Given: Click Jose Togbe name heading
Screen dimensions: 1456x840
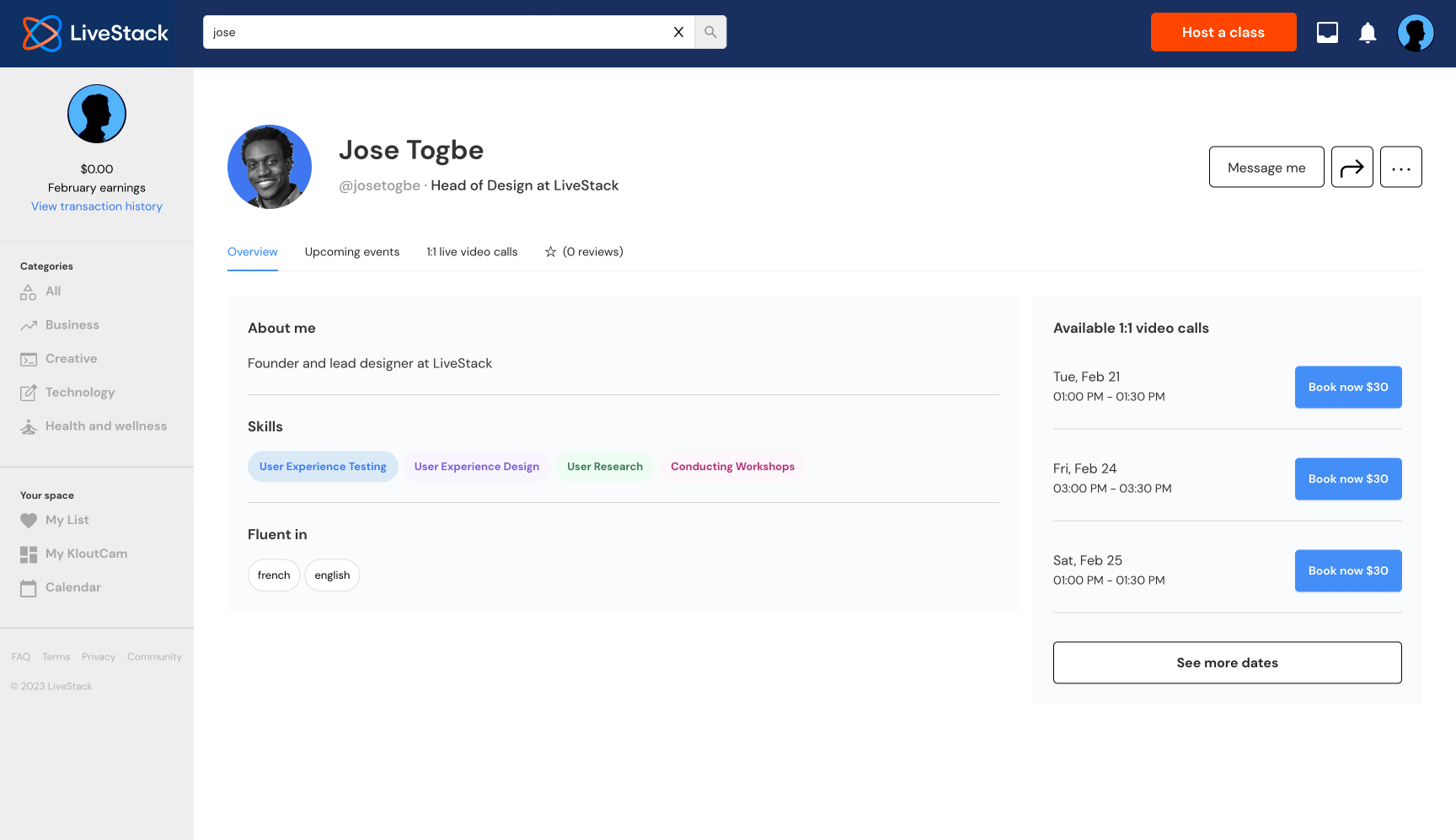Looking at the screenshot, I should pos(411,150).
